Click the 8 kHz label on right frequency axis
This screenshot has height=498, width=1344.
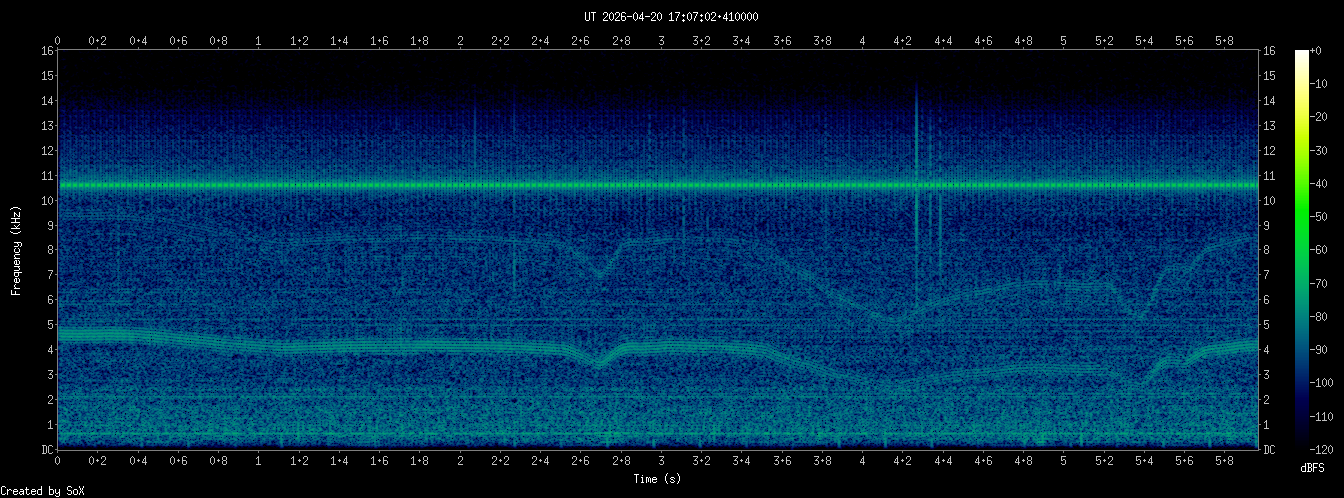click(x=1268, y=250)
